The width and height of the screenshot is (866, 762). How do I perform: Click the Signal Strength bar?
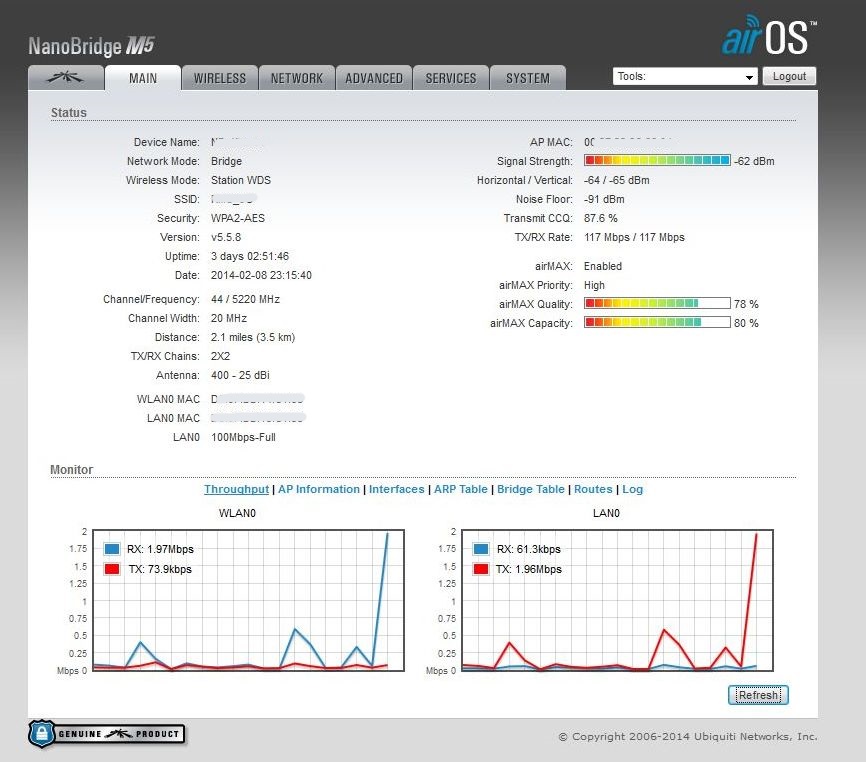[x=657, y=161]
